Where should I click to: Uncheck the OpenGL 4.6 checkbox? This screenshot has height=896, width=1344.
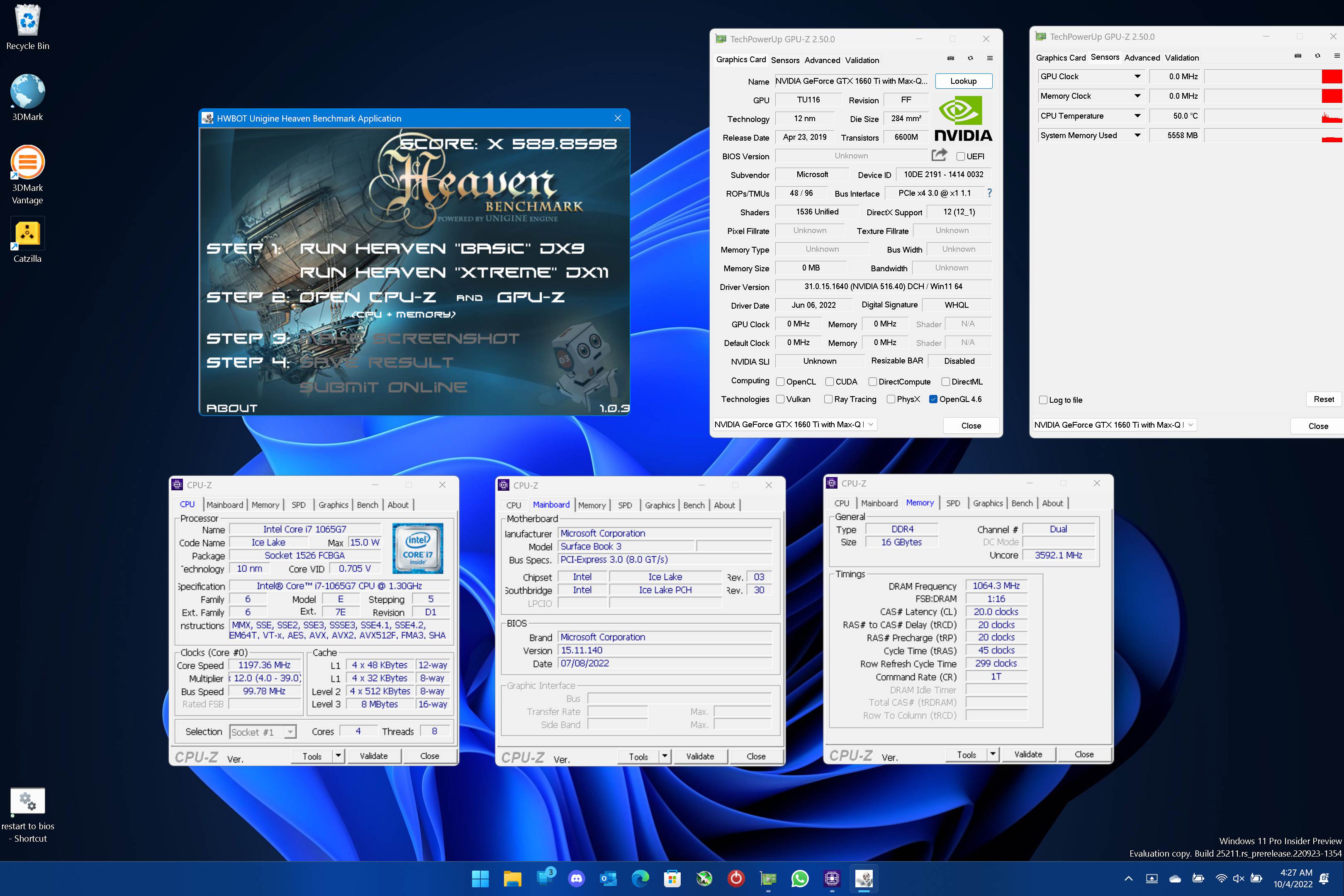[933, 399]
